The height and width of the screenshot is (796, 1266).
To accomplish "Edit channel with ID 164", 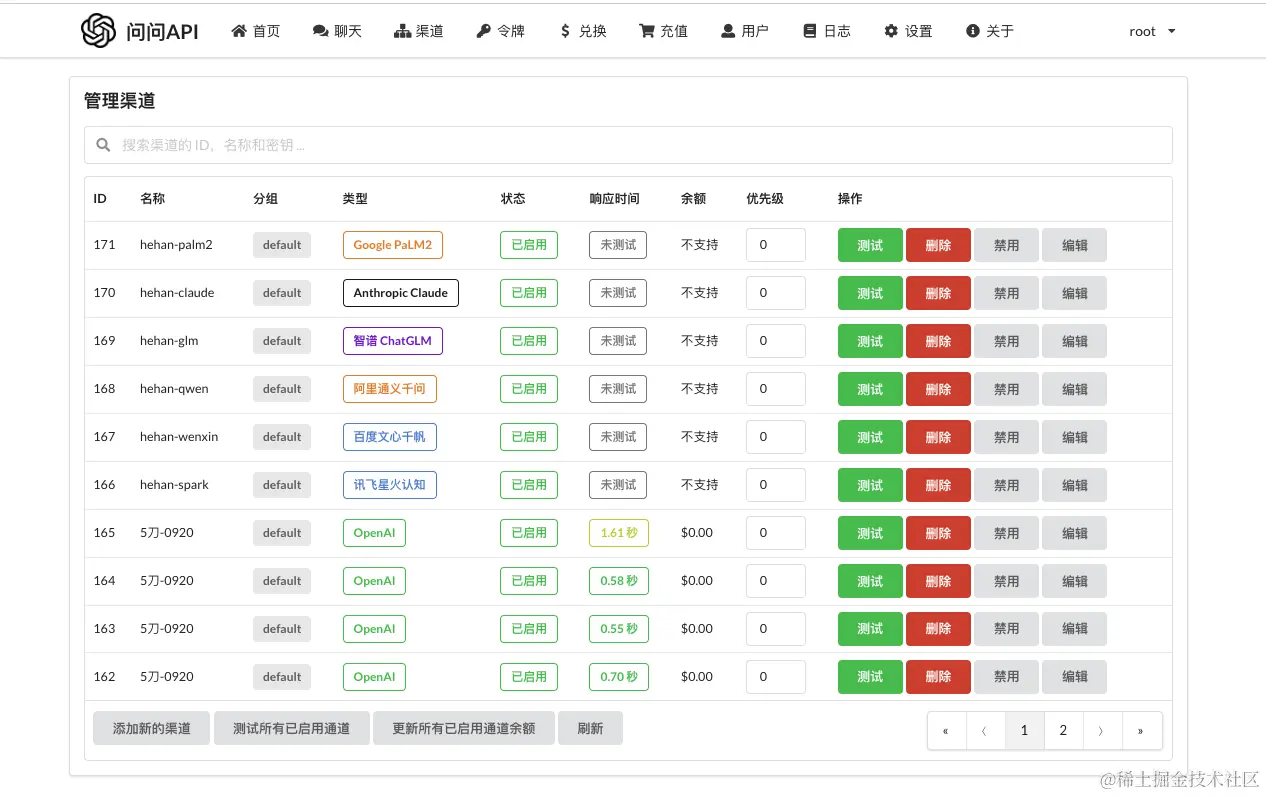I will coord(1074,581).
